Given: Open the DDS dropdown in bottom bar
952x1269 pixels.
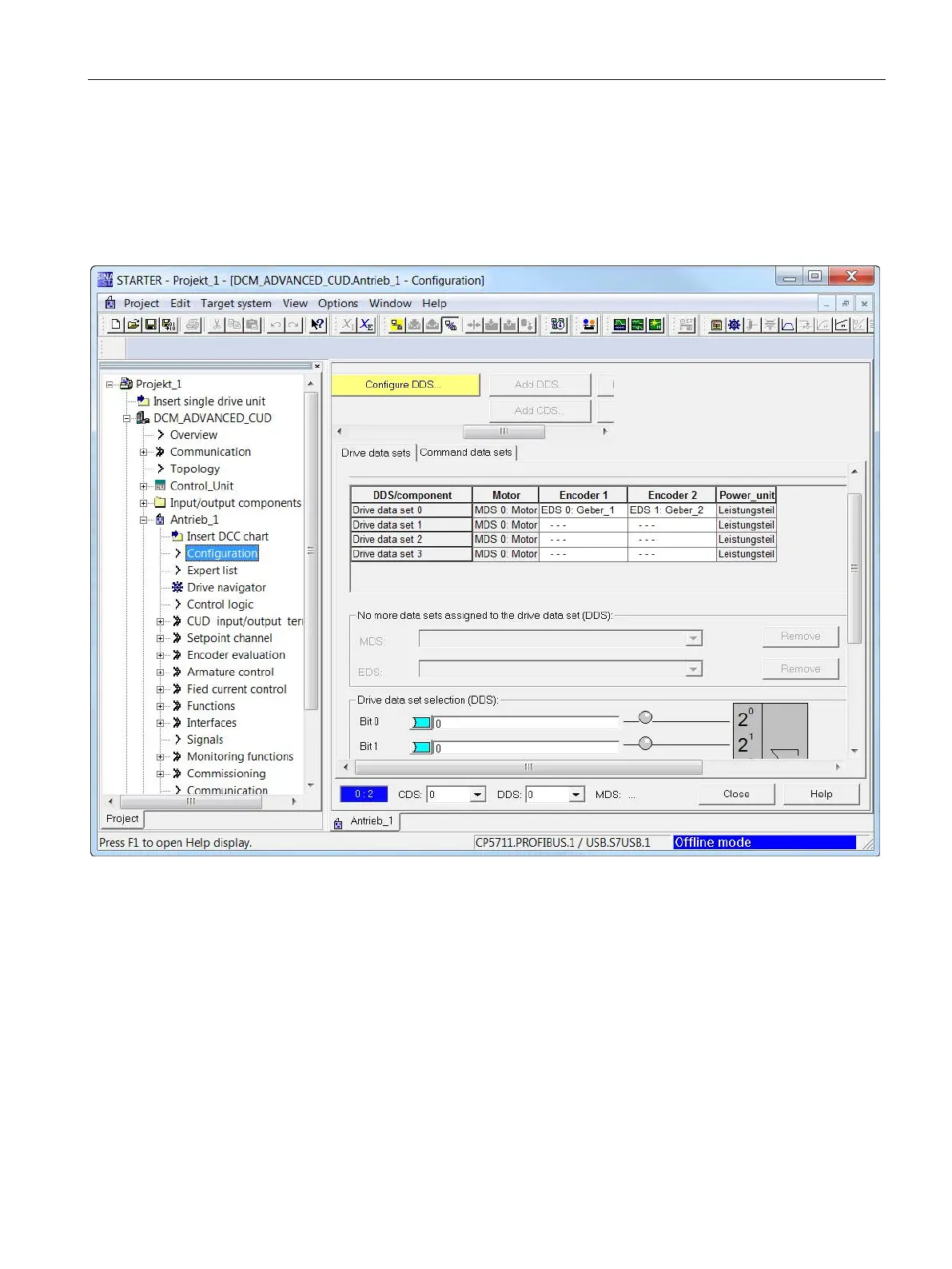Looking at the screenshot, I should point(577,795).
